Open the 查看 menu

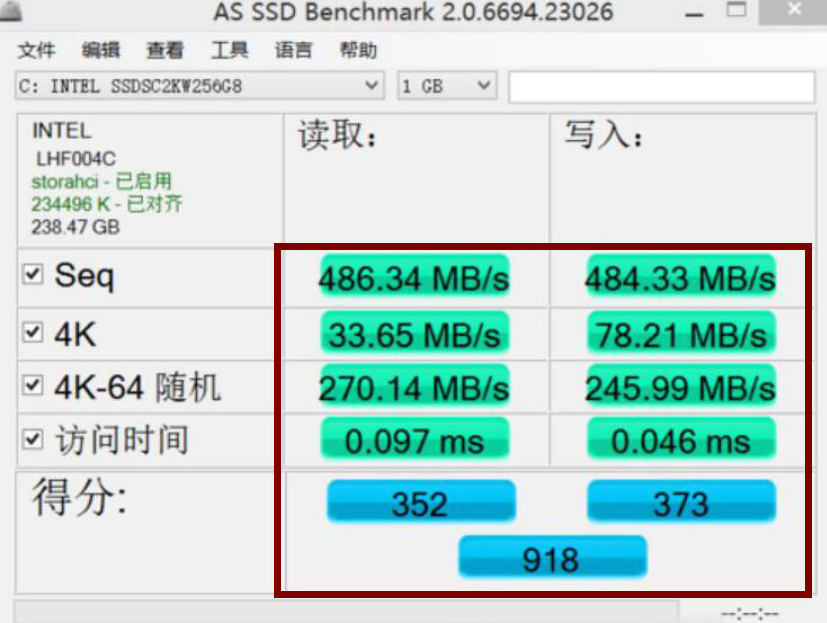(163, 50)
